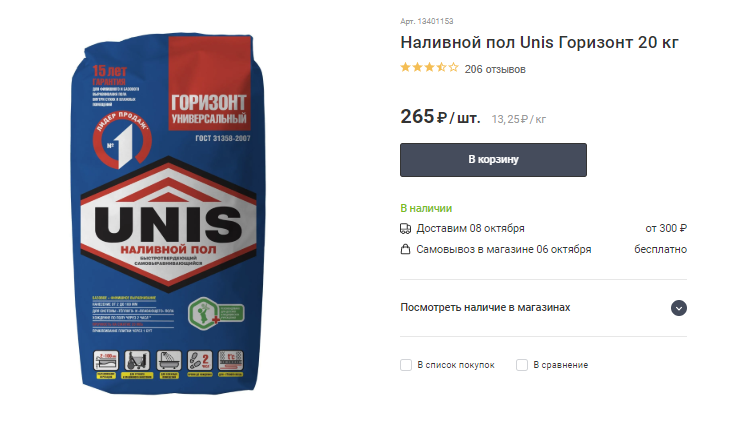738x431 pixels.
Task: Expand the store availability chevron
Action: (679, 308)
